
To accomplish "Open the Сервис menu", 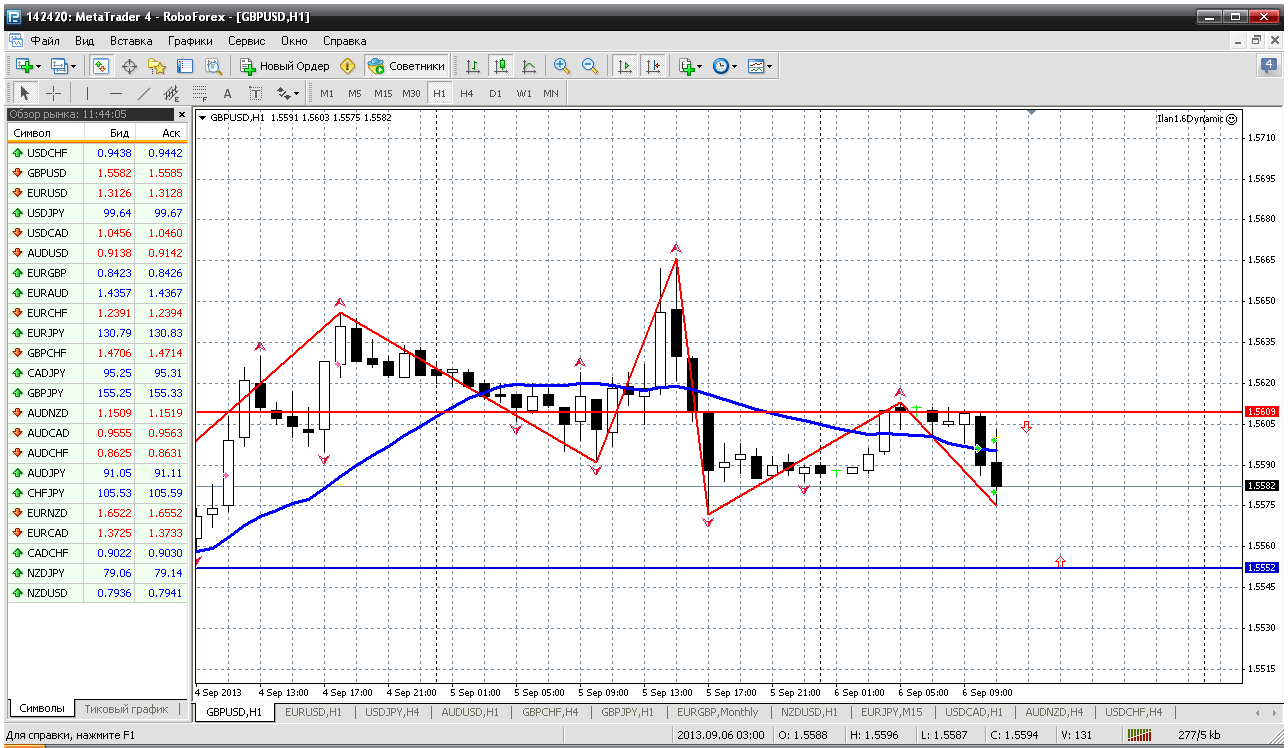I will (x=246, y=41).
